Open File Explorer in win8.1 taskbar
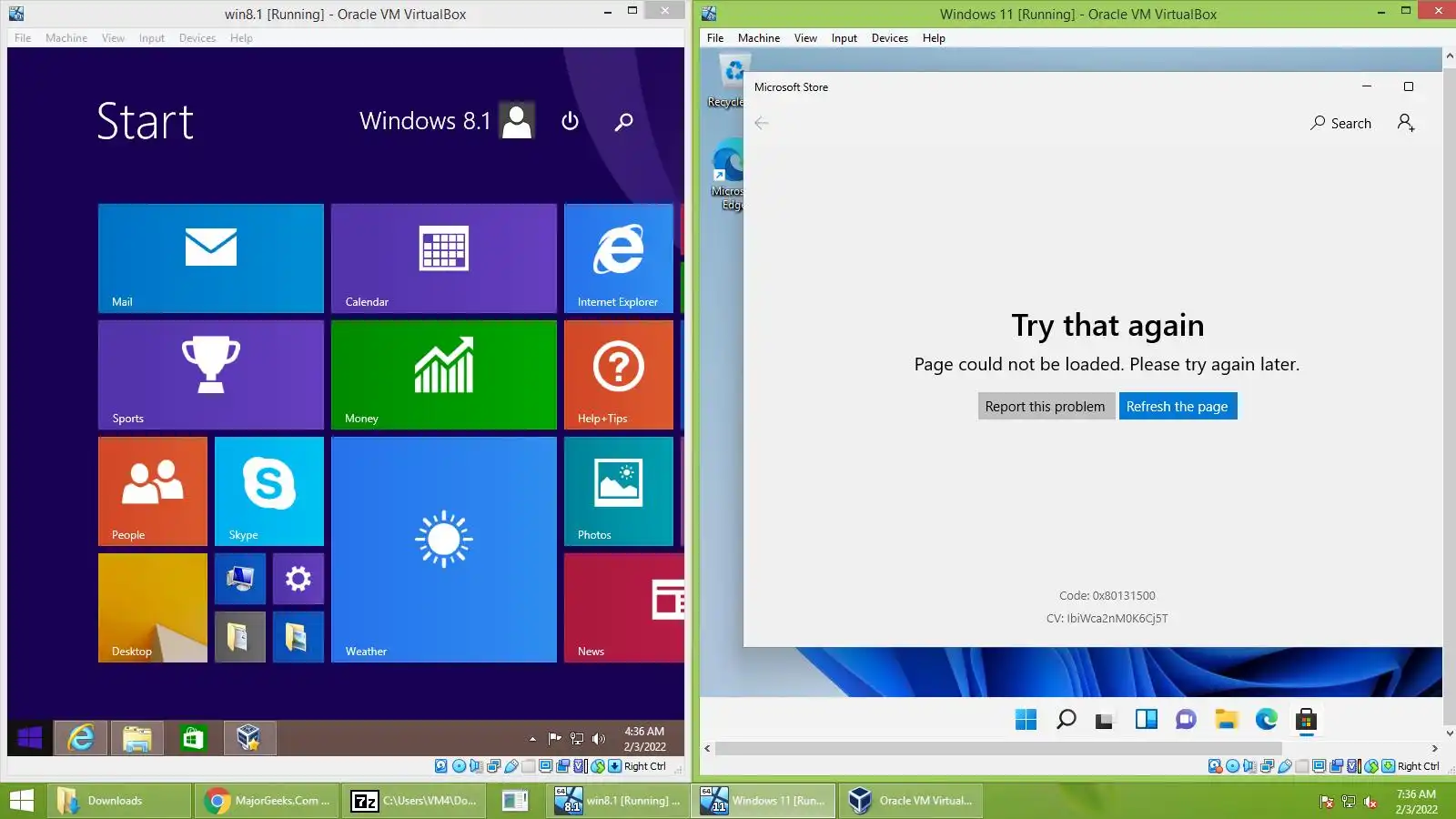The height and width of the screenshot is (819, 1456). click(137, 738)
